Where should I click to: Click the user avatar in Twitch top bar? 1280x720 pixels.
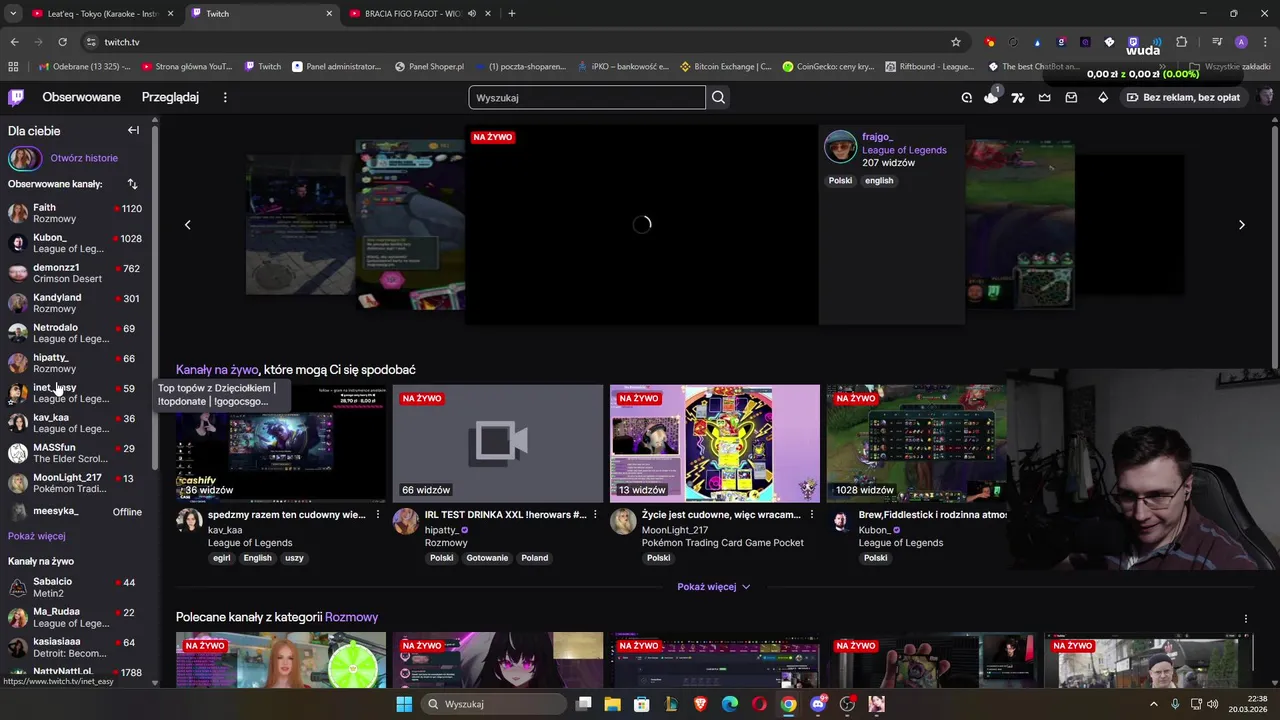(1265, 97)
